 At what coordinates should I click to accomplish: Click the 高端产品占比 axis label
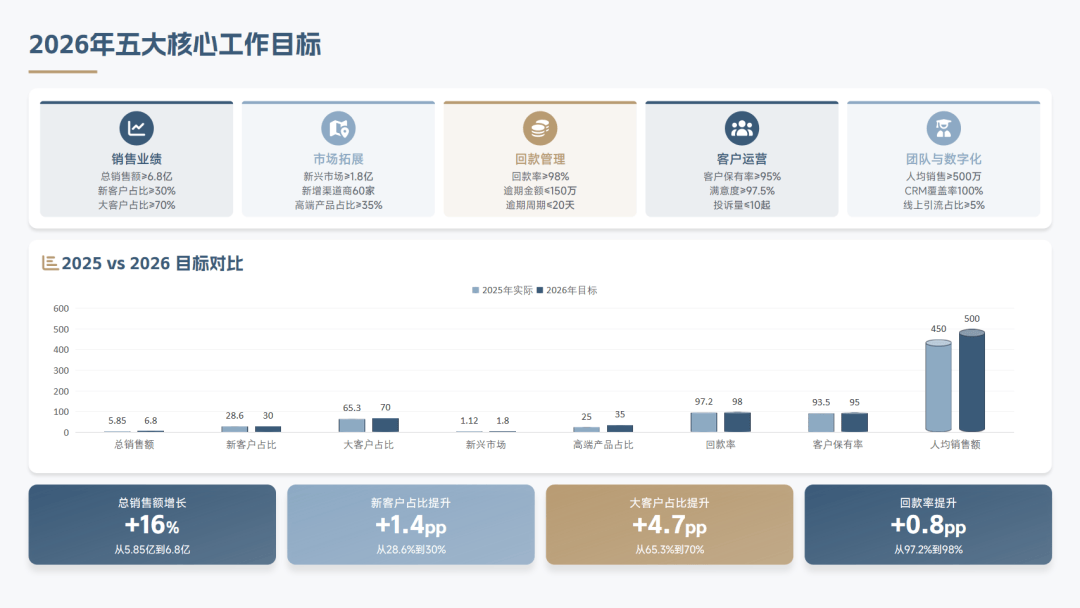click(x=603, y=444)
